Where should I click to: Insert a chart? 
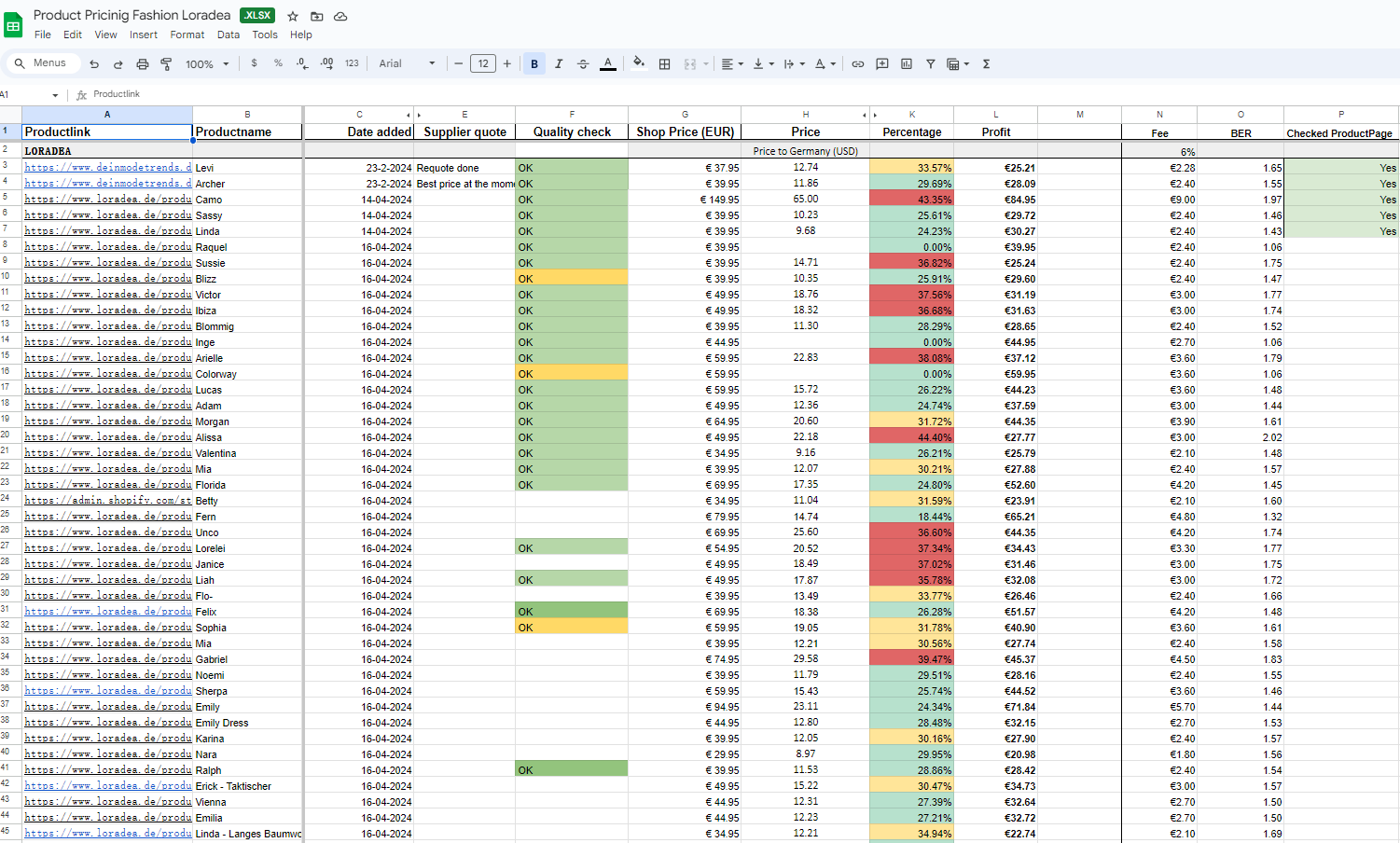tap(907, 63)
